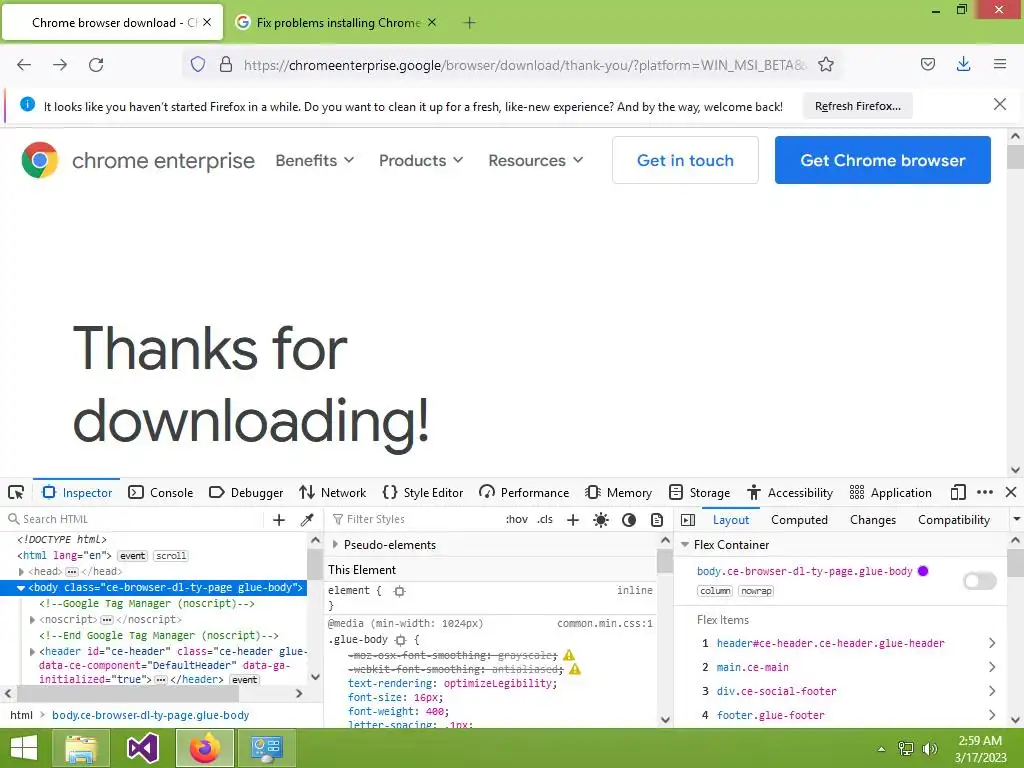Click the flex color swatch for body
The image size is (1024, 768).
click(x=923, y=571)
